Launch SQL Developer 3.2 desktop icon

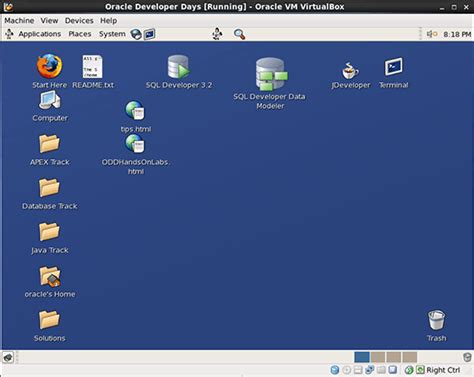178,67
